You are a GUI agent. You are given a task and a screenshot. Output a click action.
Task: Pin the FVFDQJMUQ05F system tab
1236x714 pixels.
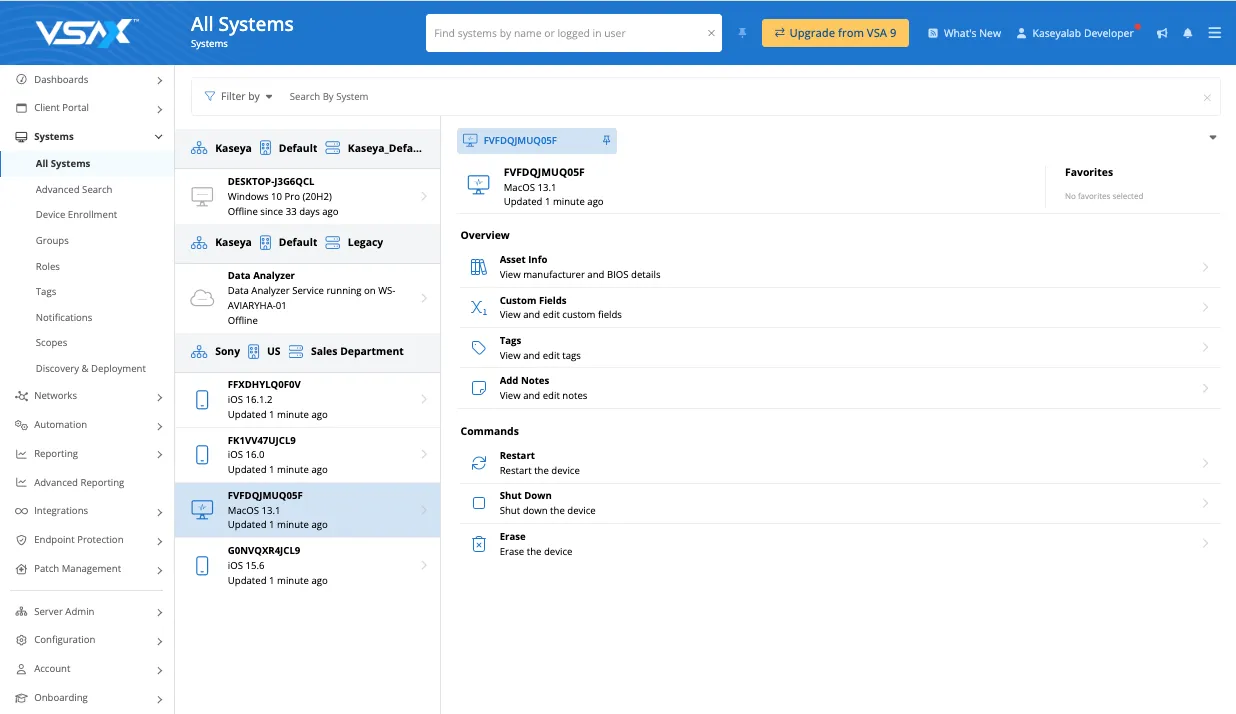[x=606, y=141]
